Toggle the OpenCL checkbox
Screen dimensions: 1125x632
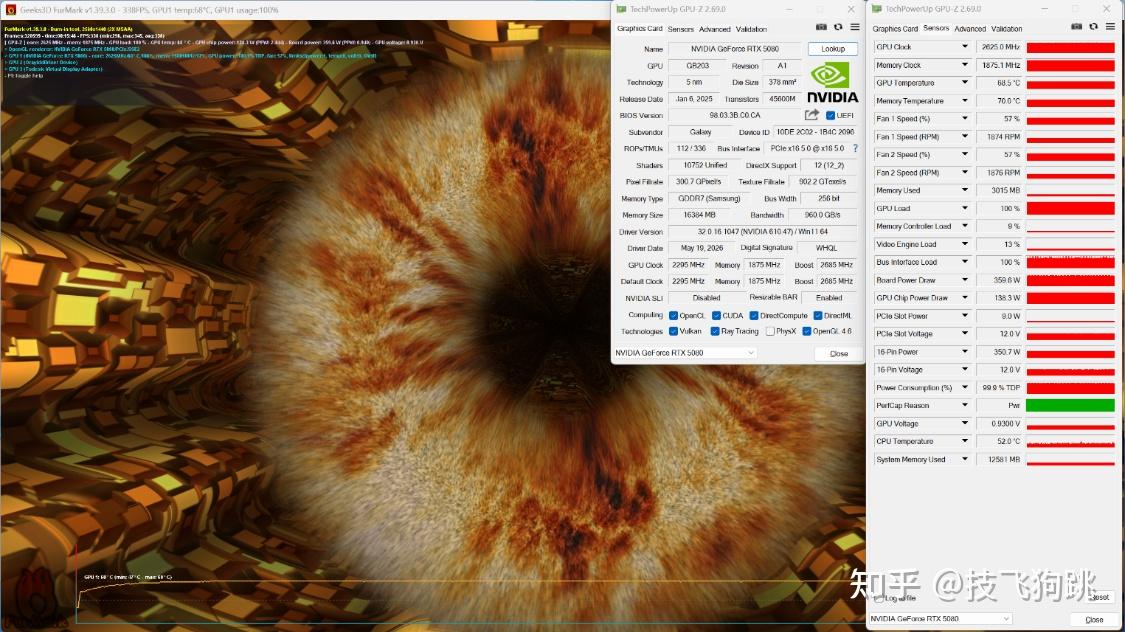click(673, 316)
